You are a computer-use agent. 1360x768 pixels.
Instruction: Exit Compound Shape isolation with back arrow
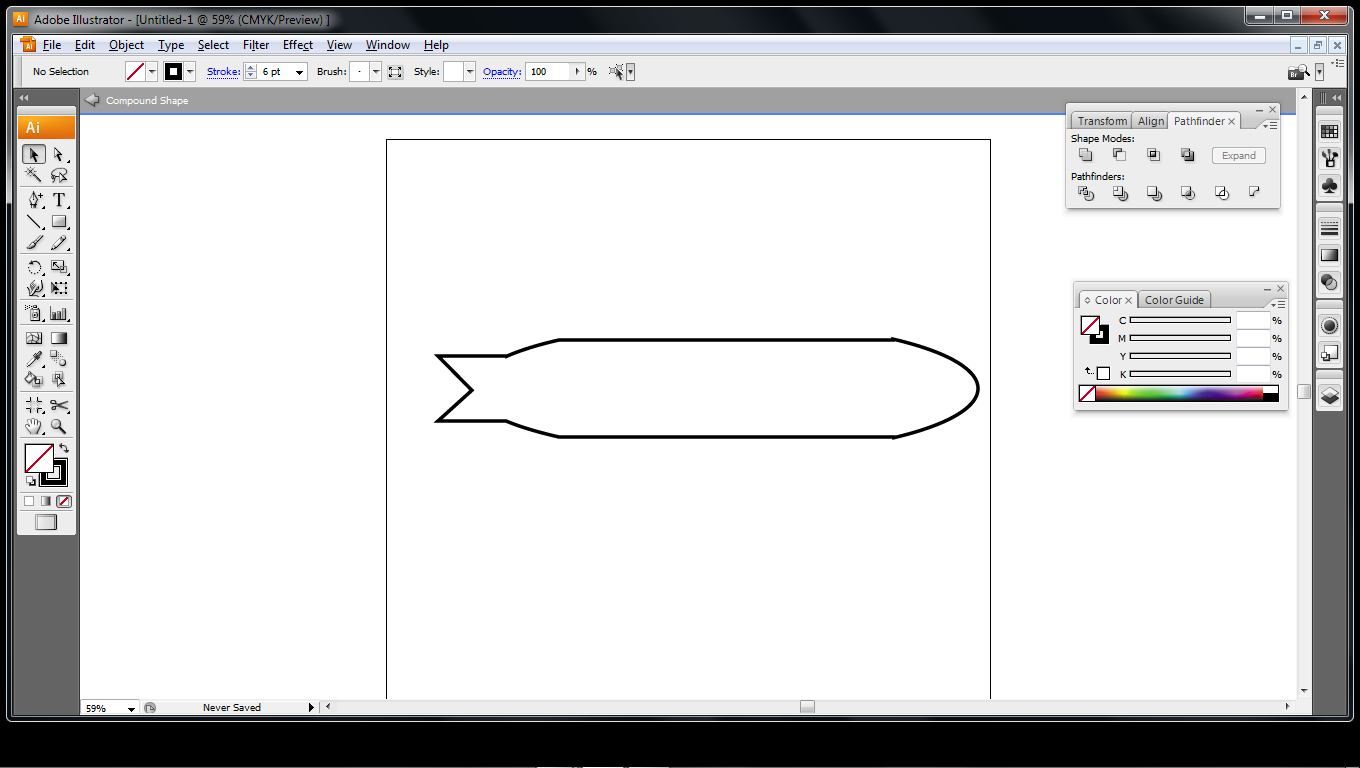[x=92, y=100]
